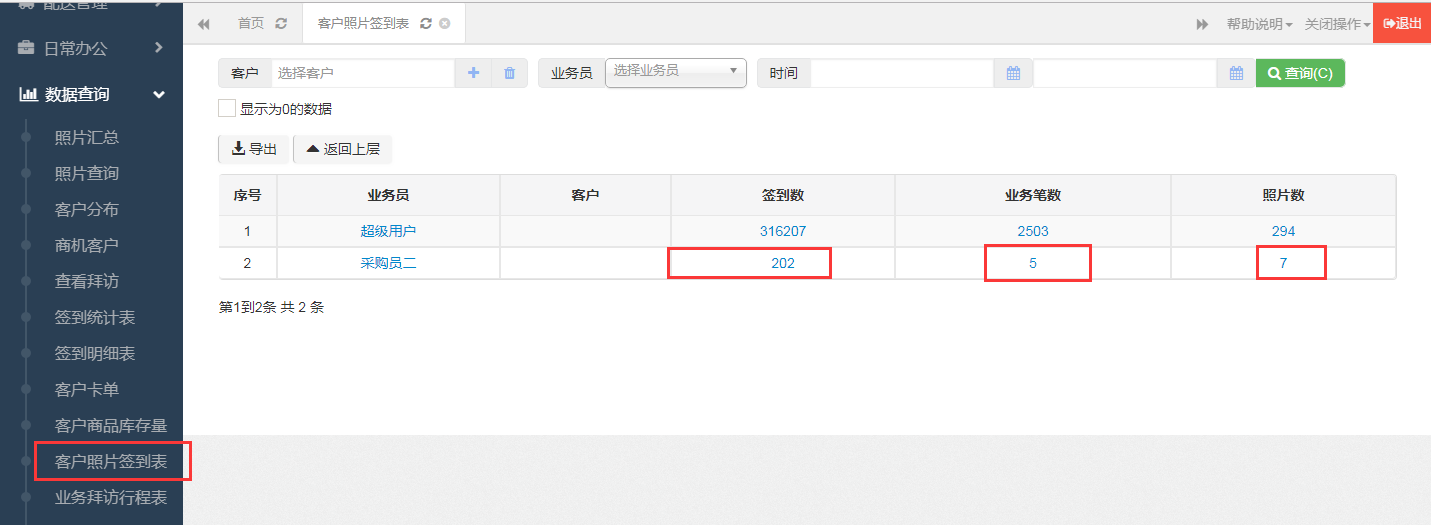Open the start date calendar picker
The width and height of the screenshot is (1431, 525).
[1013, 73]
